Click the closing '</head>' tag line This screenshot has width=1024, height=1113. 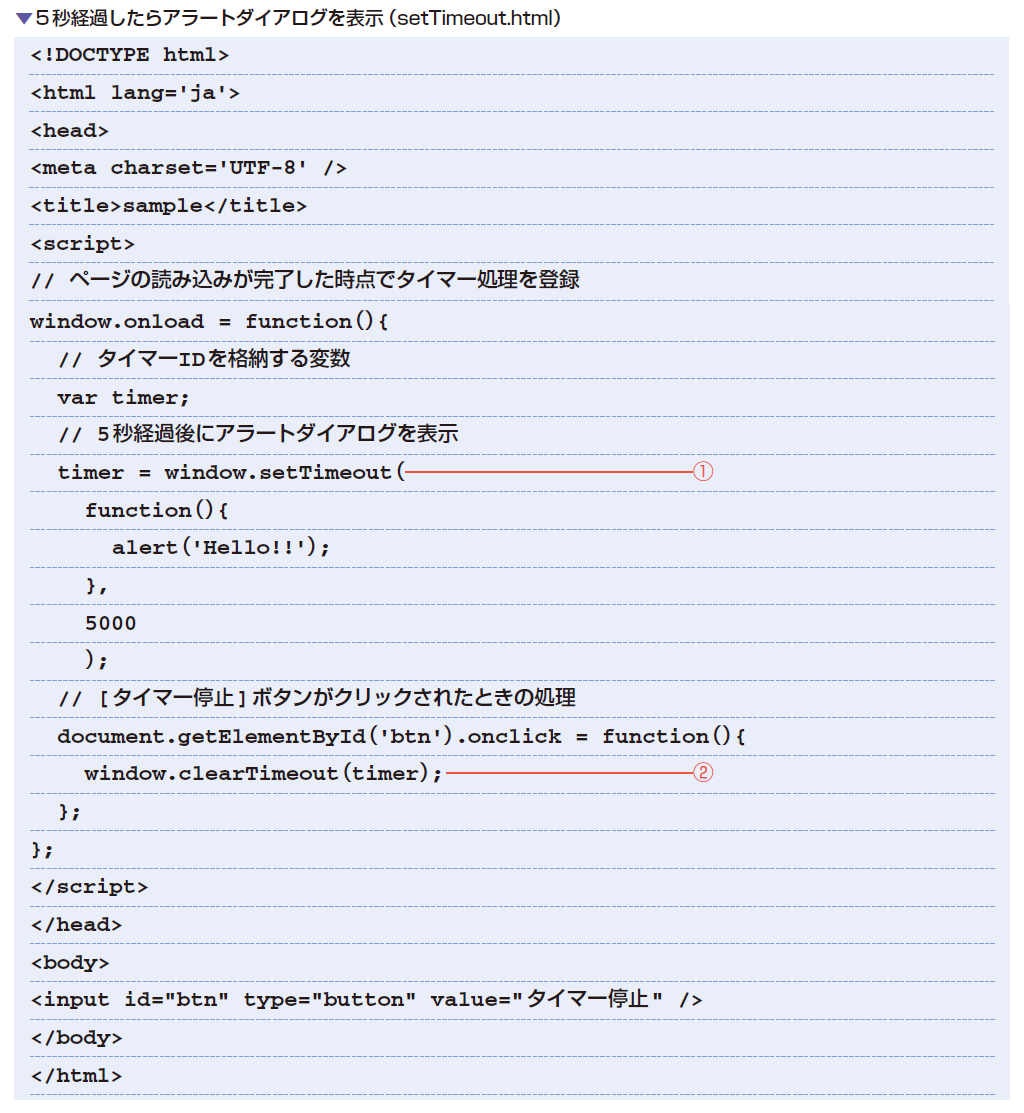tap(76, 925)
